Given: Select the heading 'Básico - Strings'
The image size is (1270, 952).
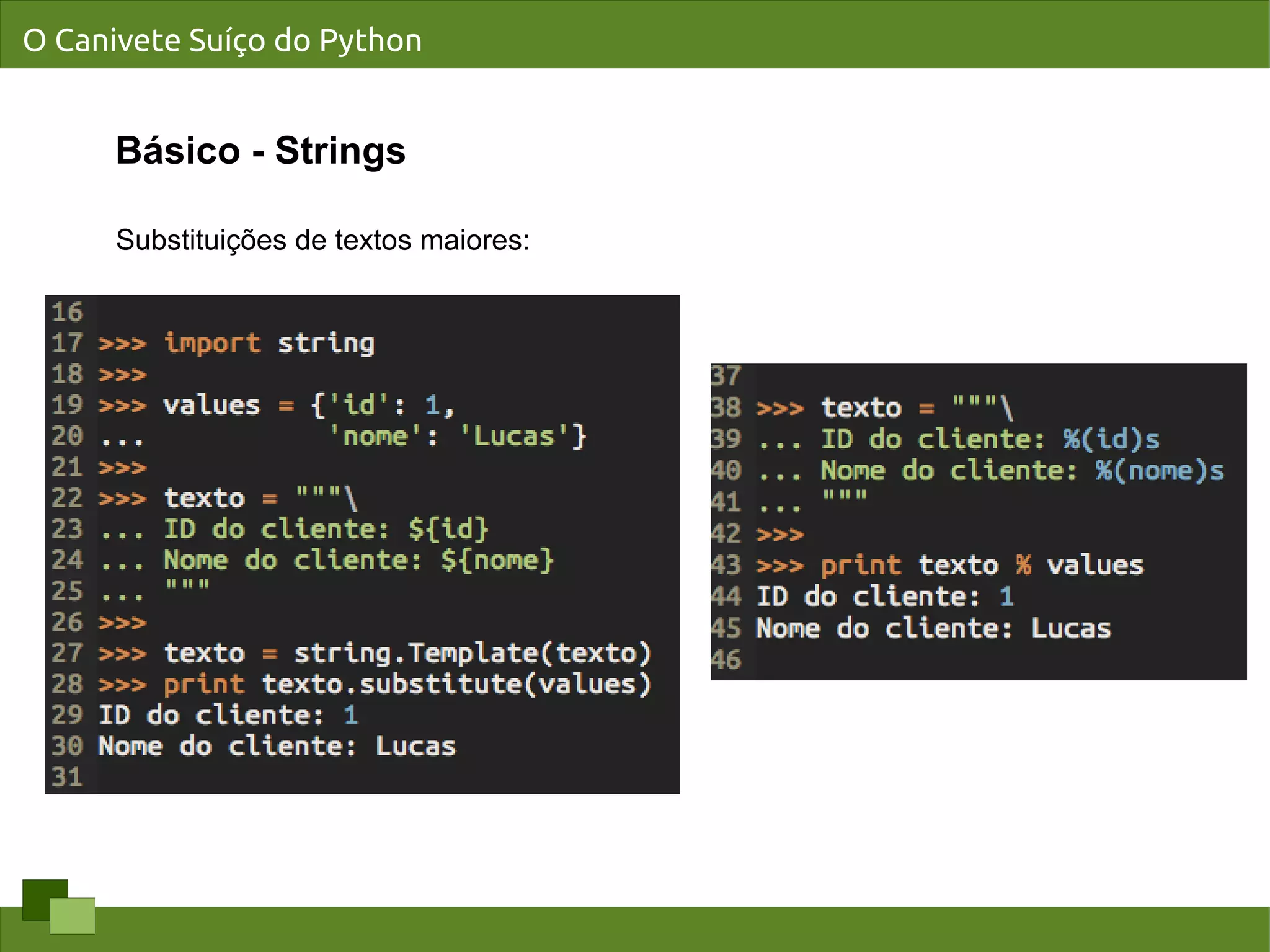Looking at the screenshot, I should coord(260,151).
